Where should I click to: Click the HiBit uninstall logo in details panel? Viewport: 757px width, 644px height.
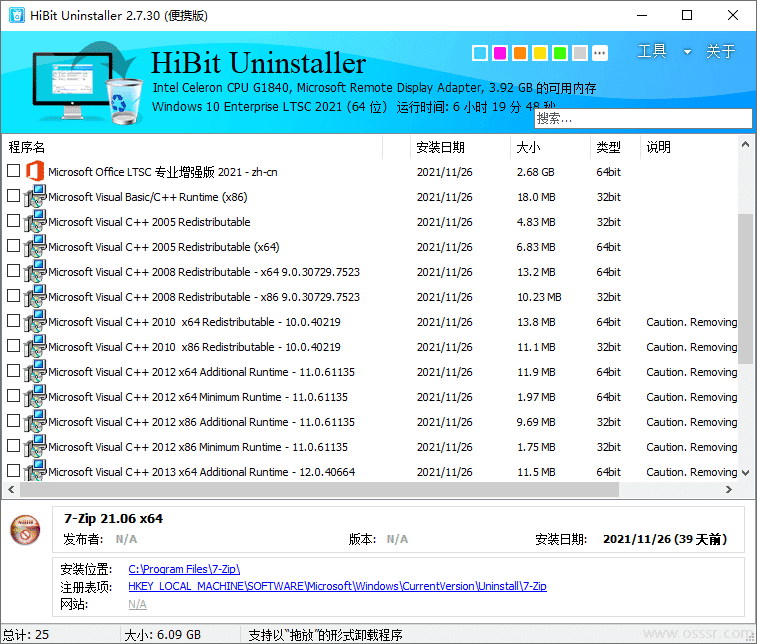(x=25, y=530)
